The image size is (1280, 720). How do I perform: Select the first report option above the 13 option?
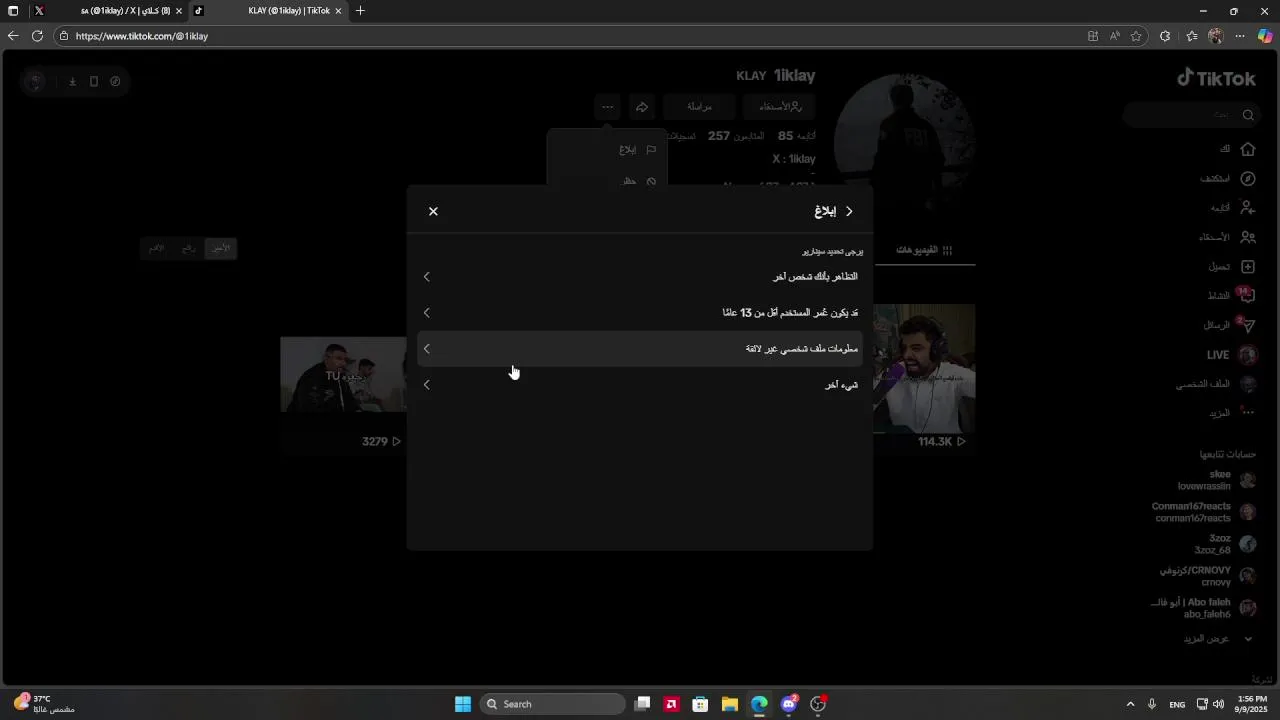click(640, 276)
